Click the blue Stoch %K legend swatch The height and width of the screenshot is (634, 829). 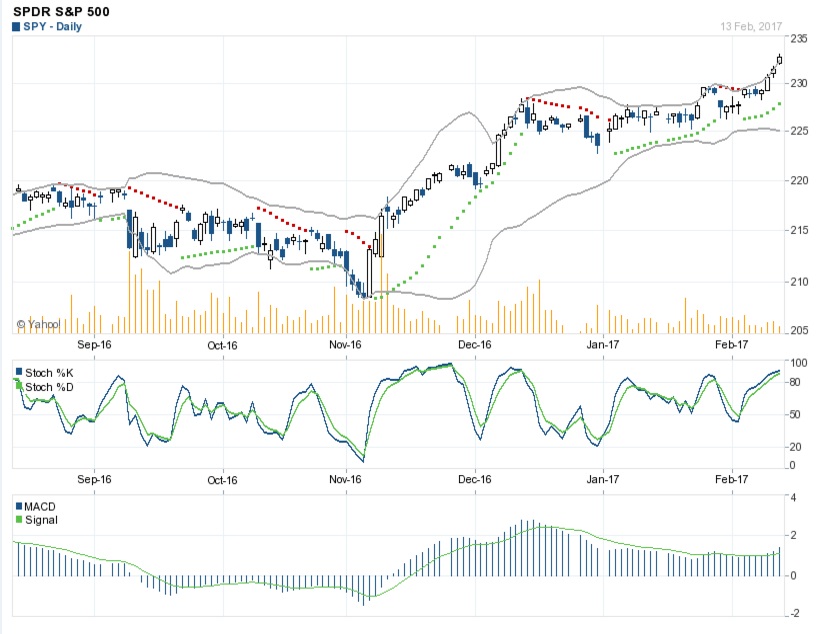coord(19,372)
